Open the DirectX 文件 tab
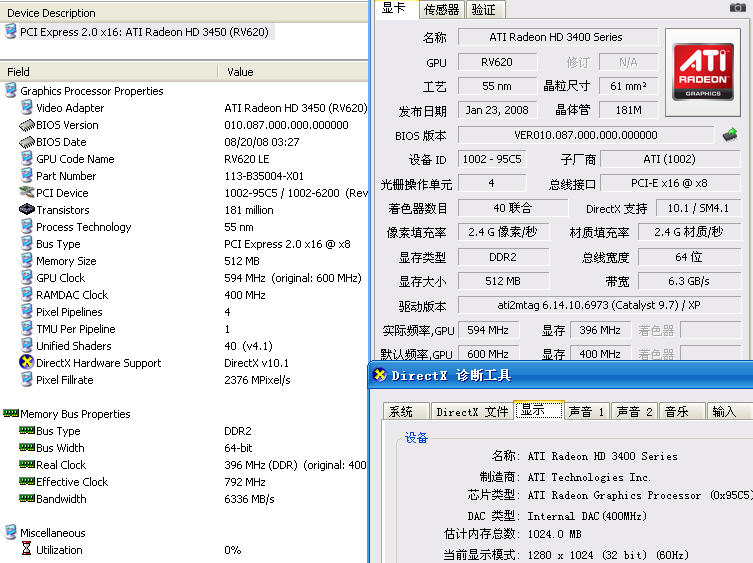This screenshot has width=753, height=563. tap(472, 411)
